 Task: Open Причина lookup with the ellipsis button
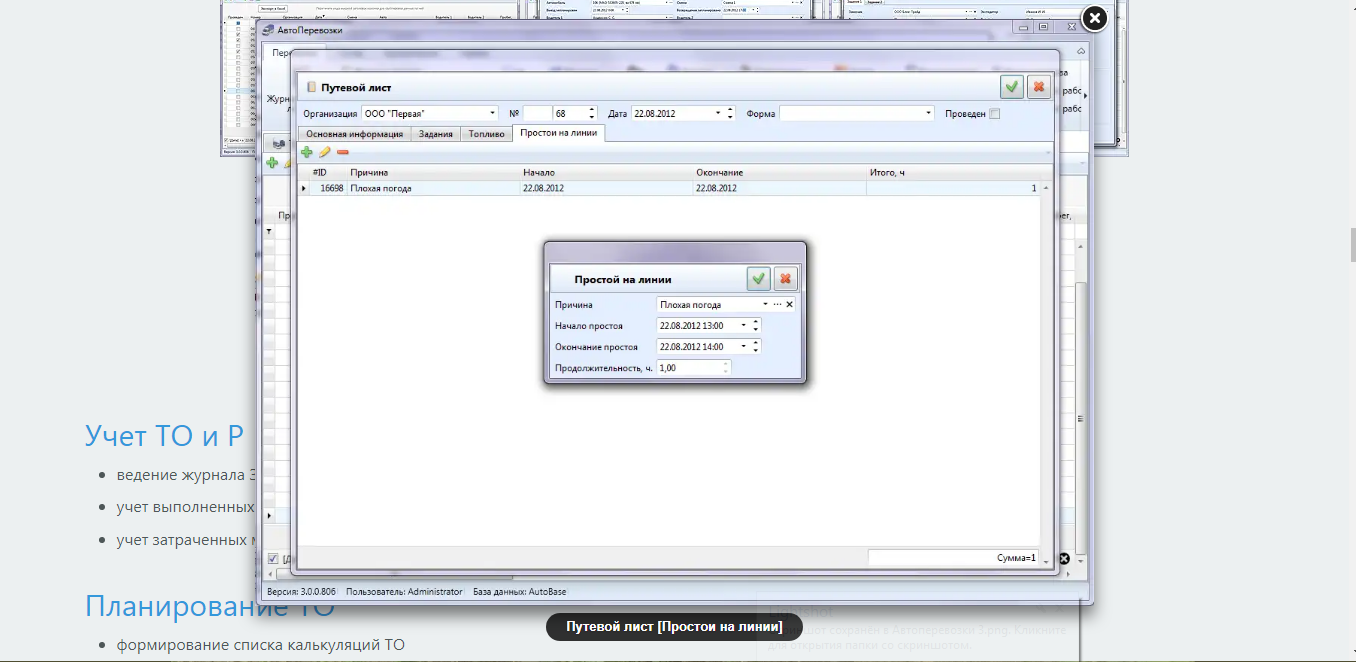coord(777,304)
